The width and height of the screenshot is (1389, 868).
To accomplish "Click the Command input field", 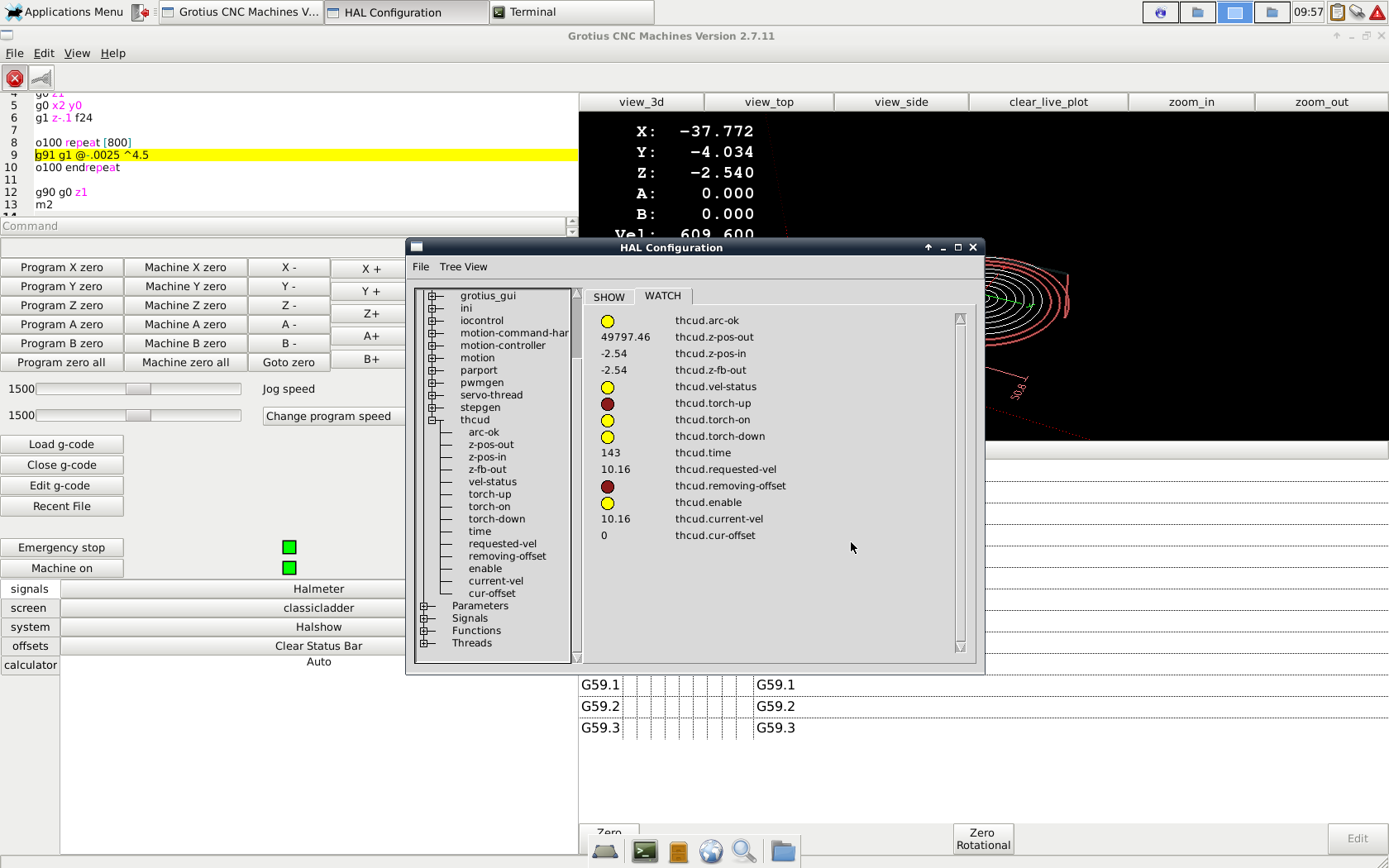I will click(x=283, y=226).
